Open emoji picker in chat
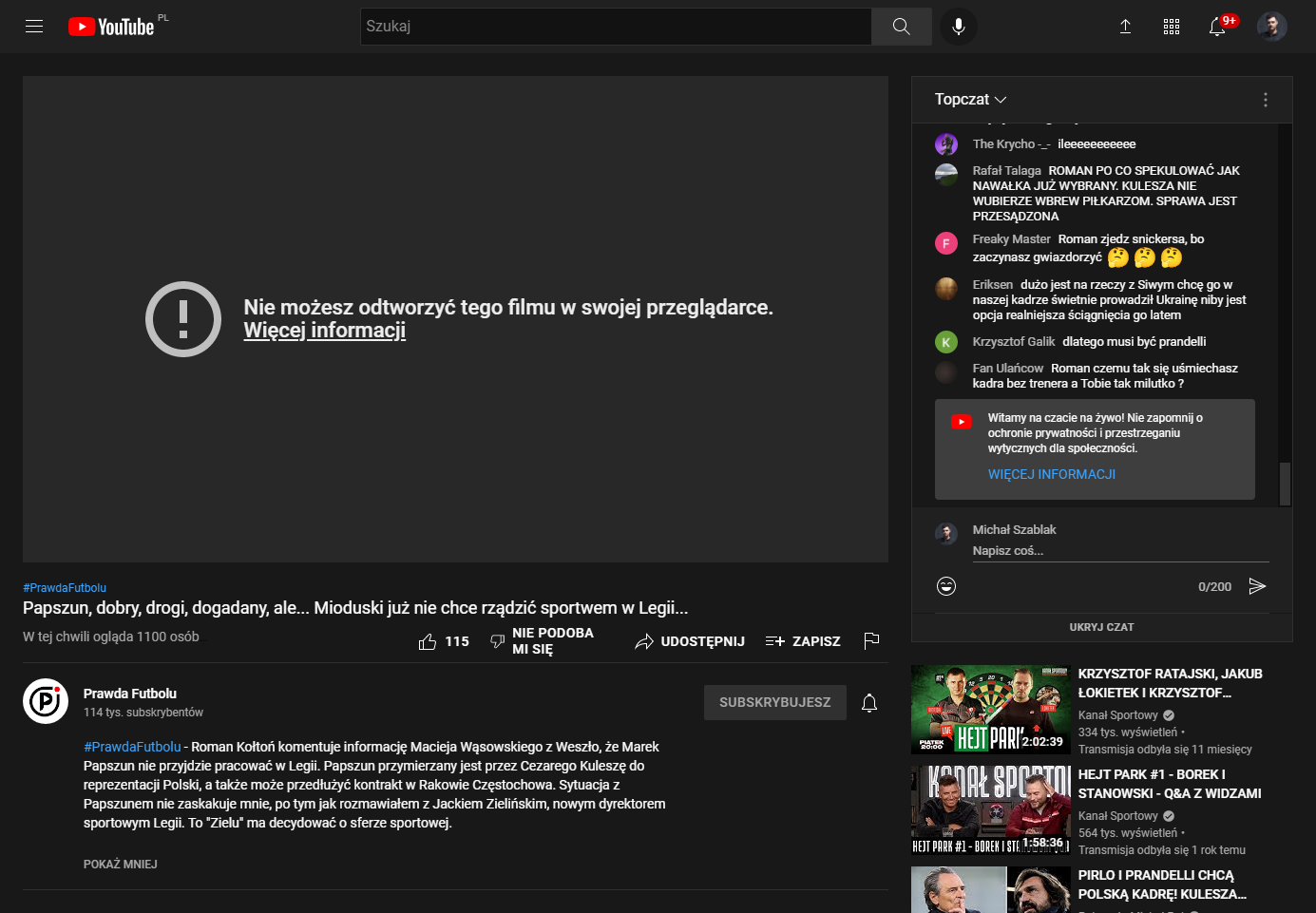The image size is (1316, 913). (x=946, y=586)
